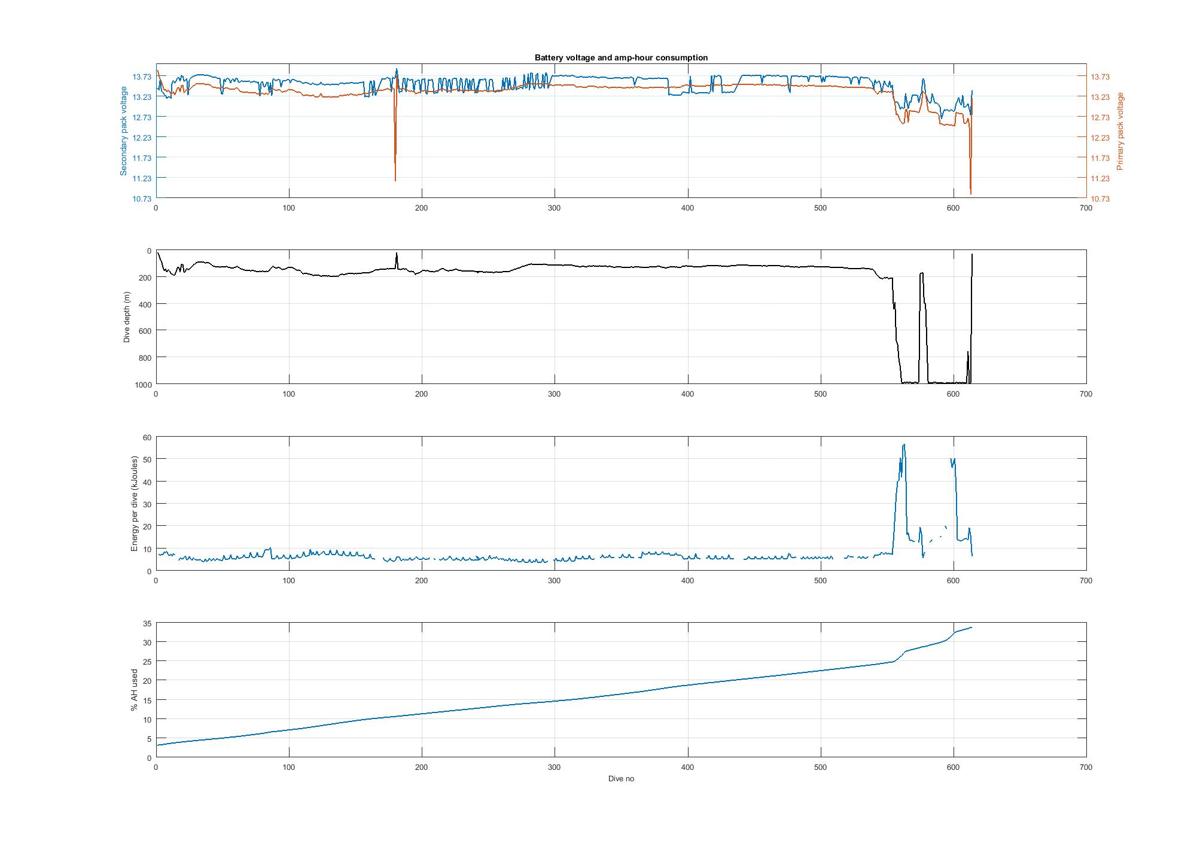Click x-axis 700 tick under % AH used plot
Image resolution: width=1200 pixels, height=851 pixels.
tap(1086, 767)
